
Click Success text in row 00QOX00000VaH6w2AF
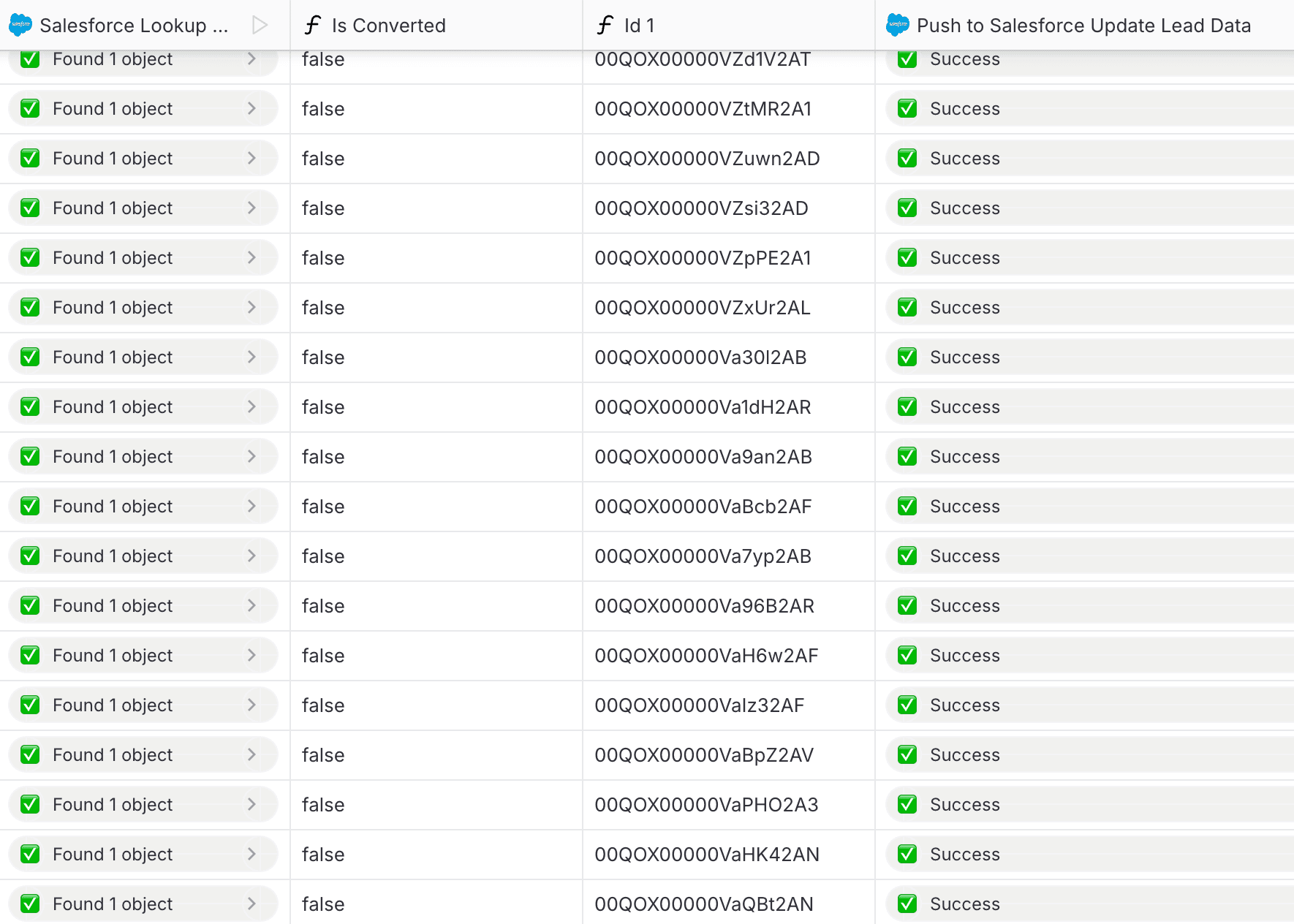tap(964, 656)
